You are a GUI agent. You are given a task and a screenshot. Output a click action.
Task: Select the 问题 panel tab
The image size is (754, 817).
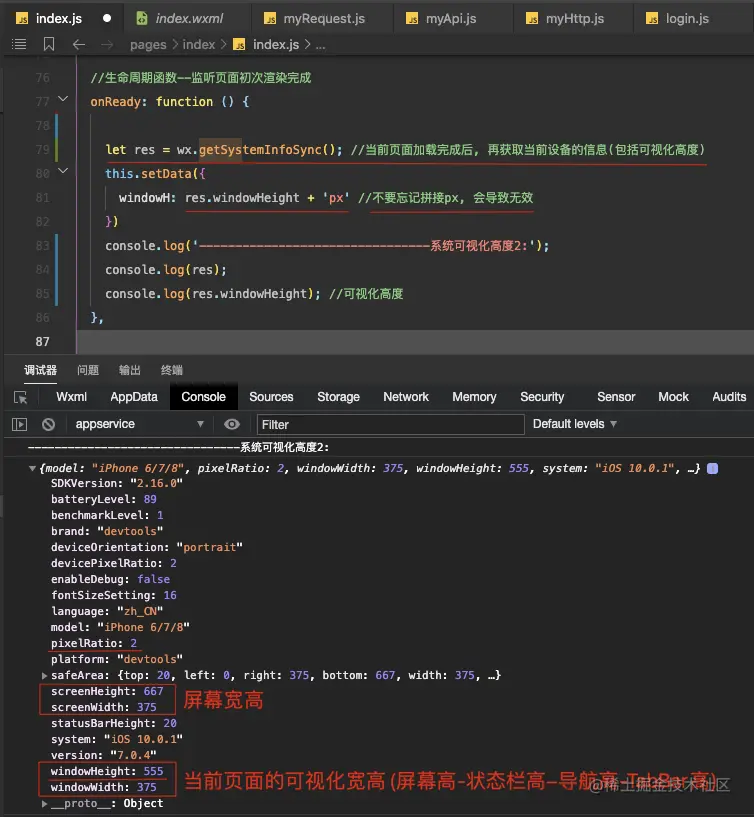(88, 370)
